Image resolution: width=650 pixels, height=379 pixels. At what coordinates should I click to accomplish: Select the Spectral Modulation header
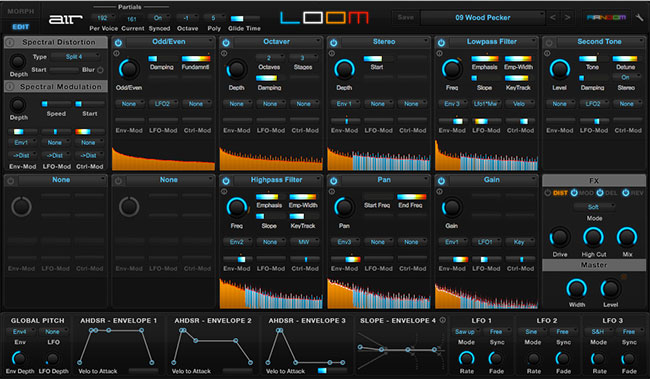[56, 87]
